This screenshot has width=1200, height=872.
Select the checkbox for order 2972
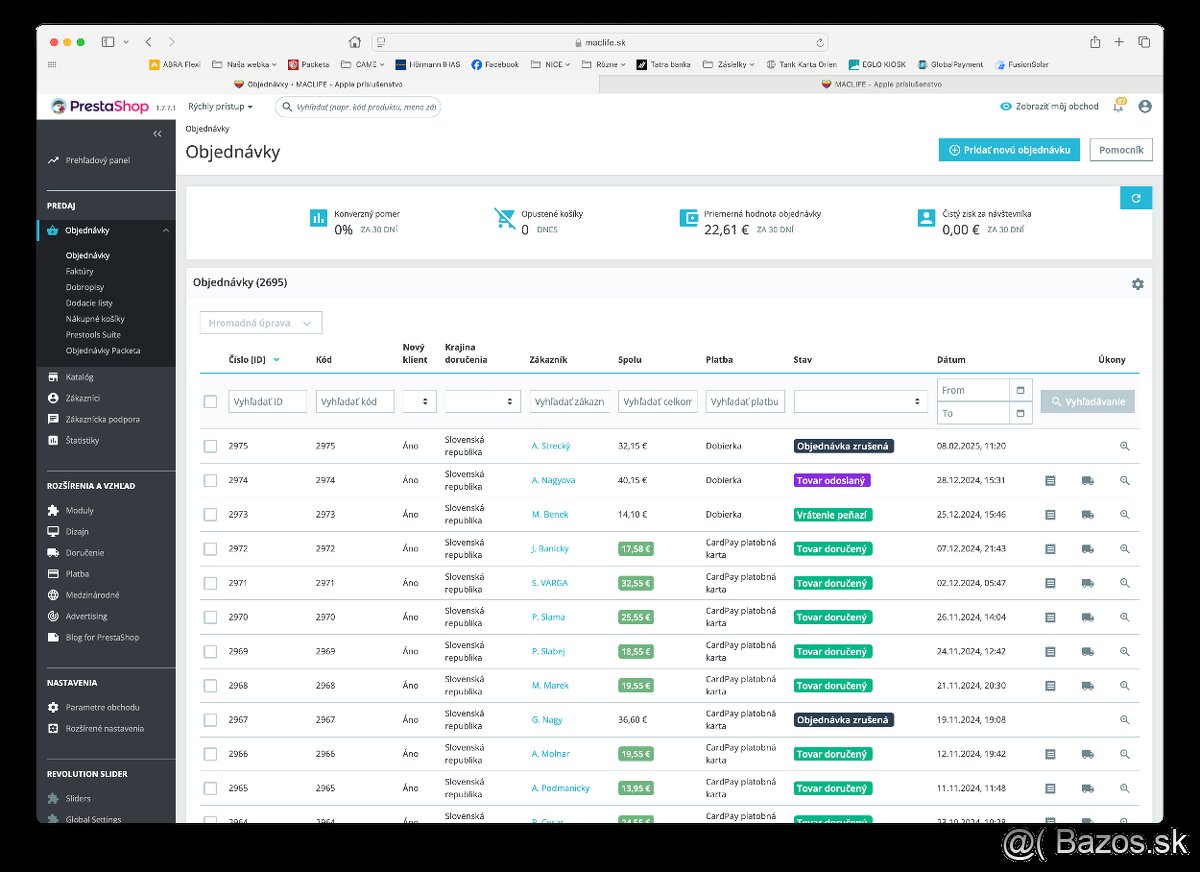pos(210,549)
